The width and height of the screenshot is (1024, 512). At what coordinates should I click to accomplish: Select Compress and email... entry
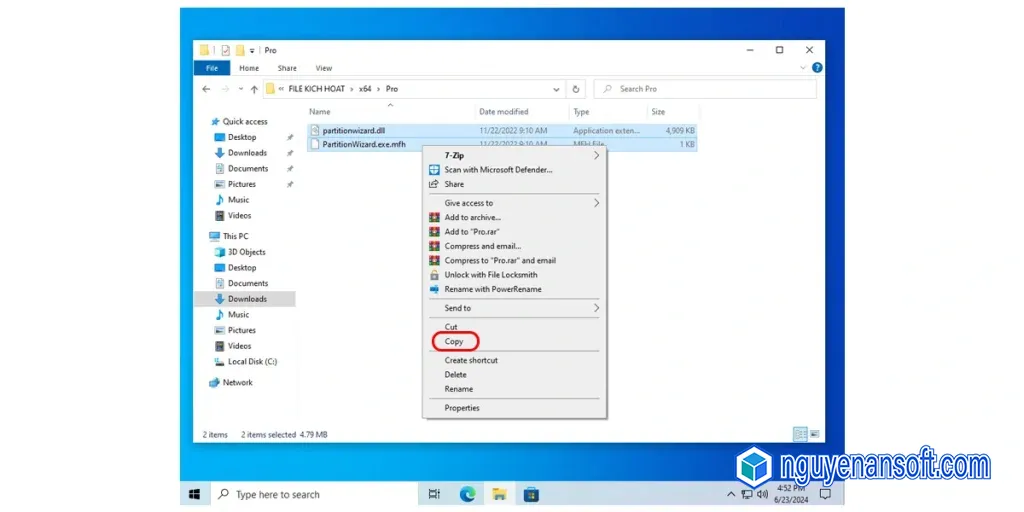click(x=514, y=246)
